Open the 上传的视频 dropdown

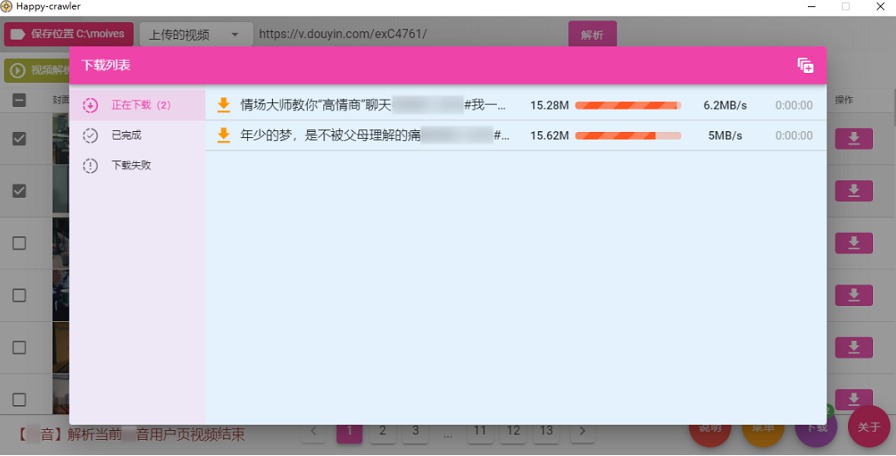coord(195,34)
